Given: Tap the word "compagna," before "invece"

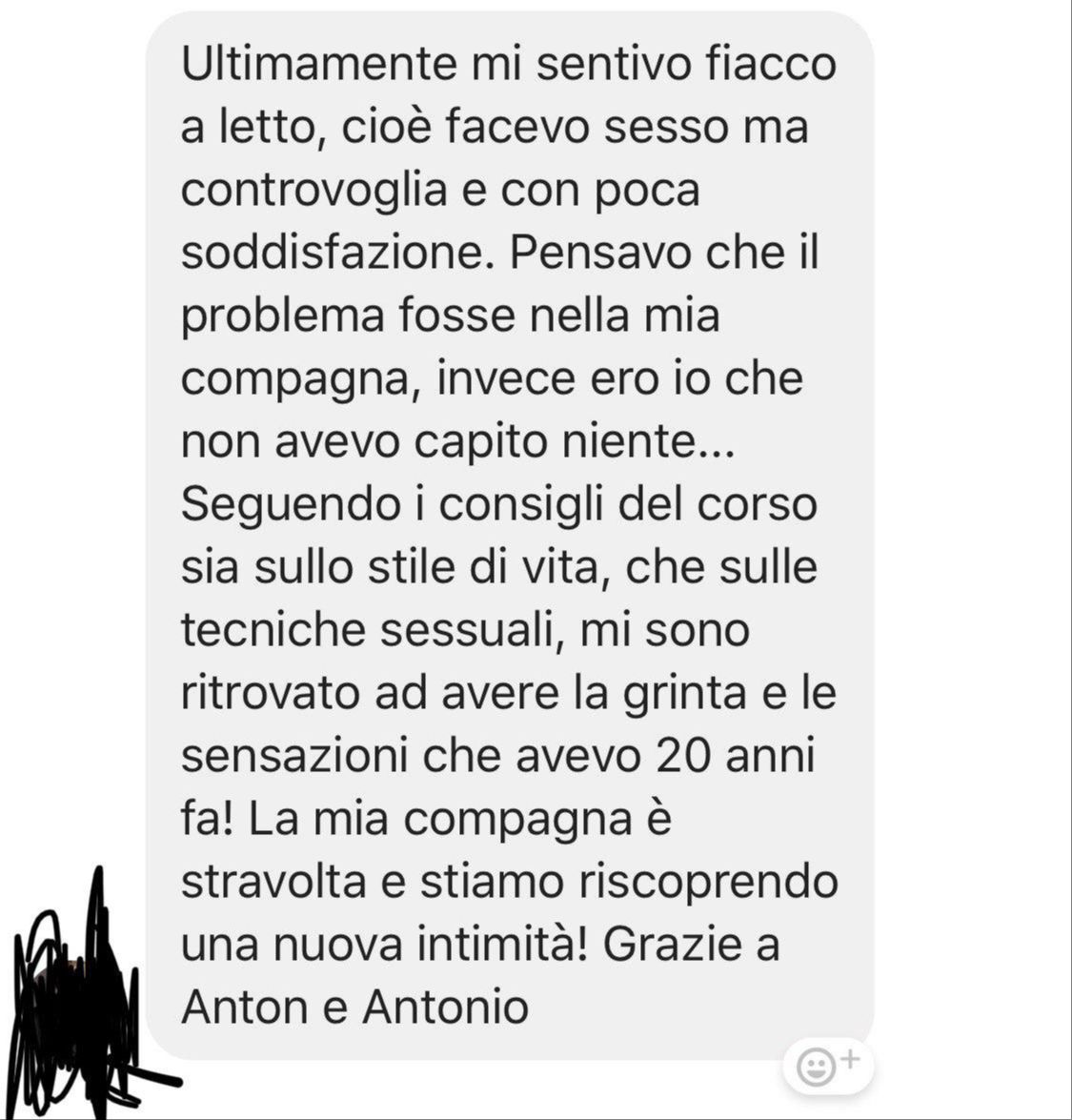Looking at the screenshot, I should pos(300,378).
